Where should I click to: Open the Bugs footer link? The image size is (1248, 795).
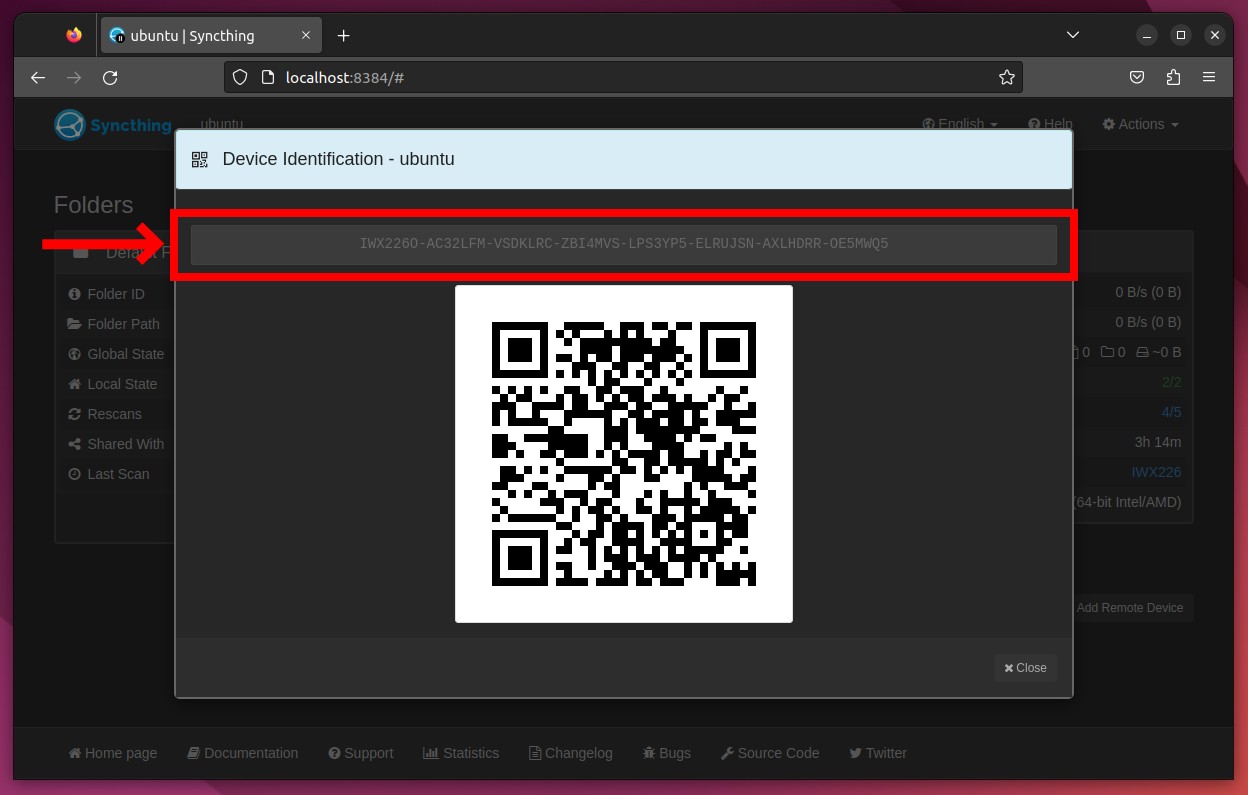click(667, 753)
